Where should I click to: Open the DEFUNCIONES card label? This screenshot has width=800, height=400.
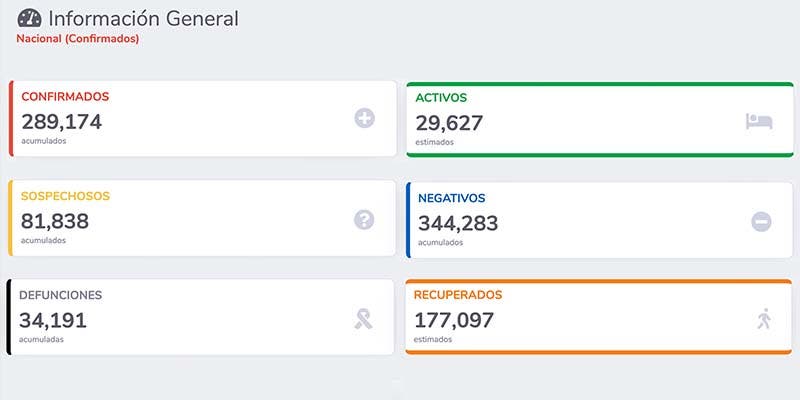pos(61,295)
